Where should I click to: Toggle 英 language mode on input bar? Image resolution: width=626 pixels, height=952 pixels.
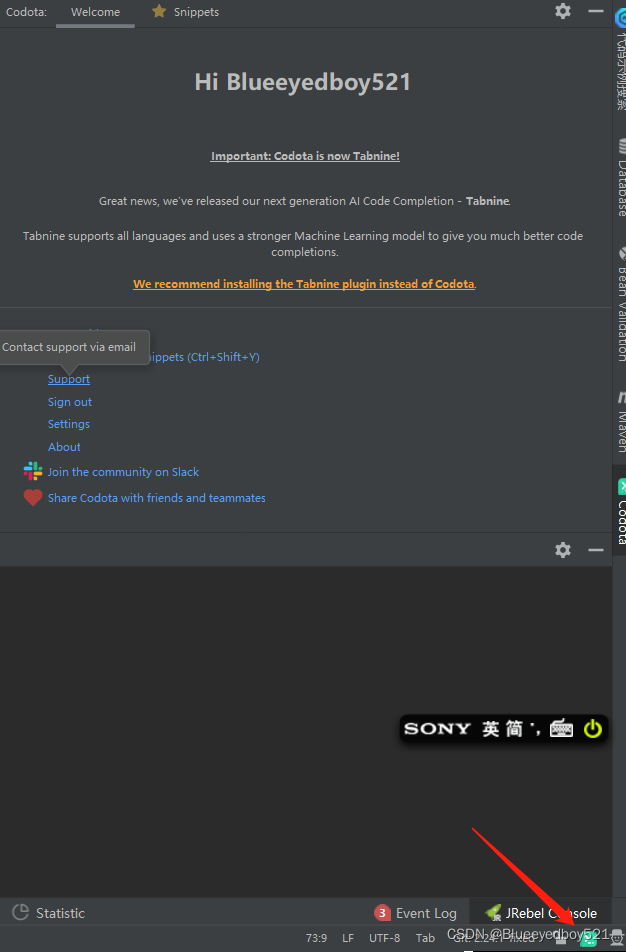pos(491,729)
